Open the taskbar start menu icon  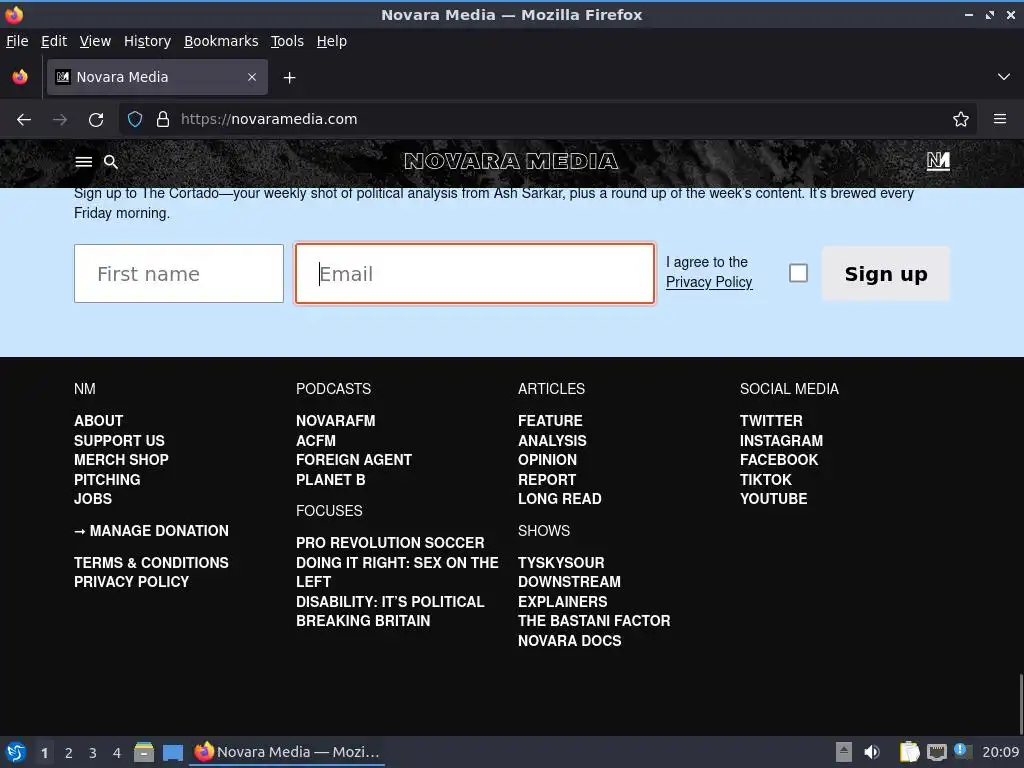tap(16, 752)
